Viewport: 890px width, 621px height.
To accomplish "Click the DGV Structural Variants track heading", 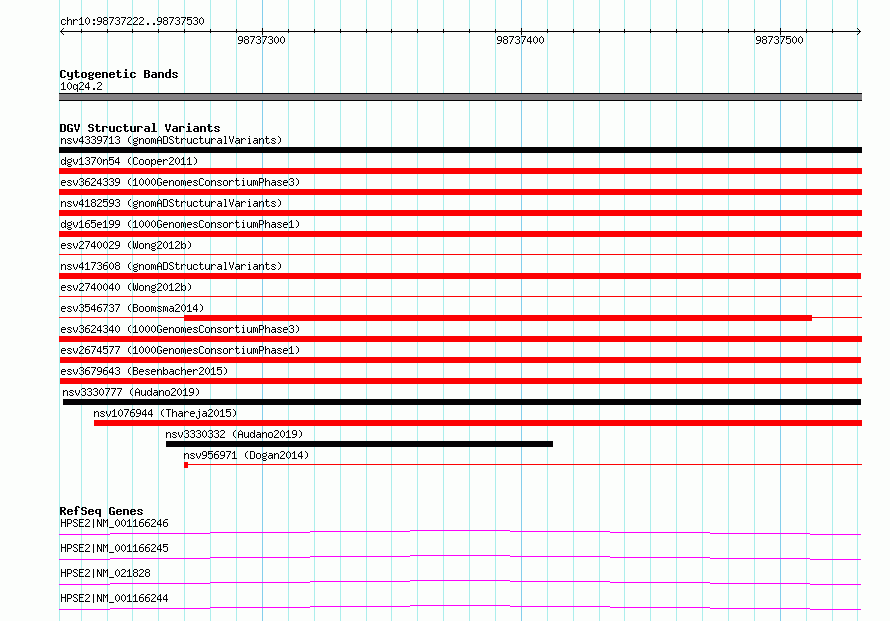I will [140, 128].
